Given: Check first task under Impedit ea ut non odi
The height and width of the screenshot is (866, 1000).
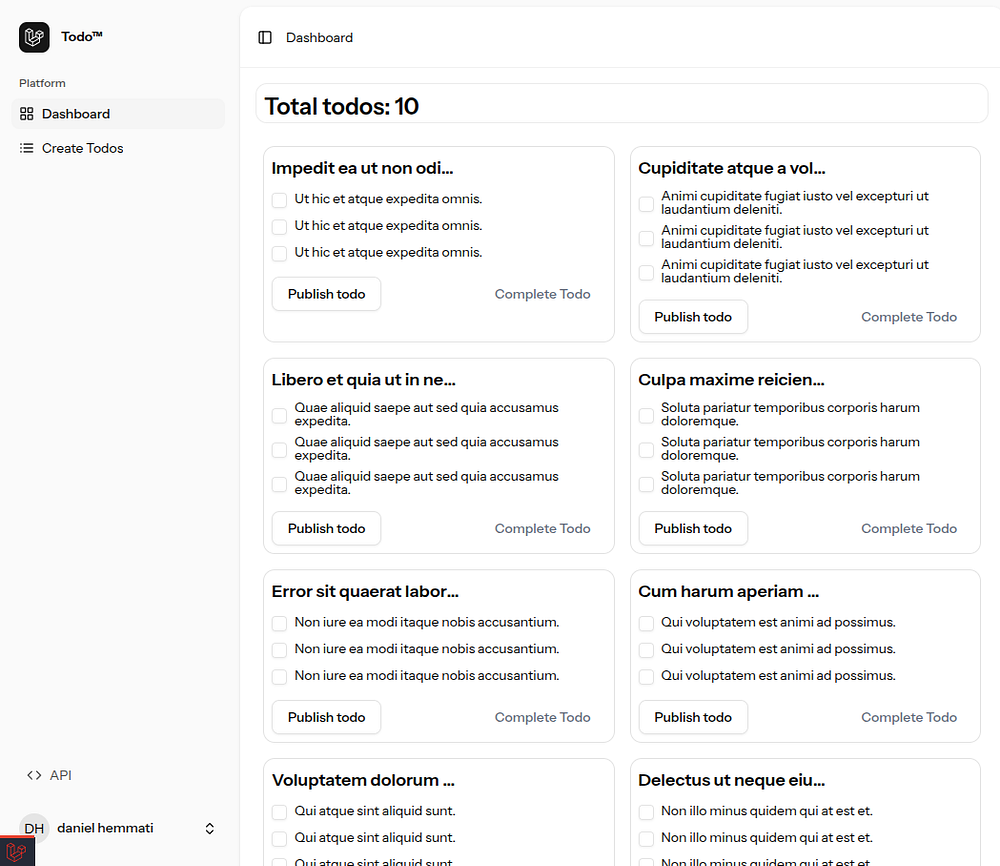Looking at the screenshot, I should click(x=279, y=200).
